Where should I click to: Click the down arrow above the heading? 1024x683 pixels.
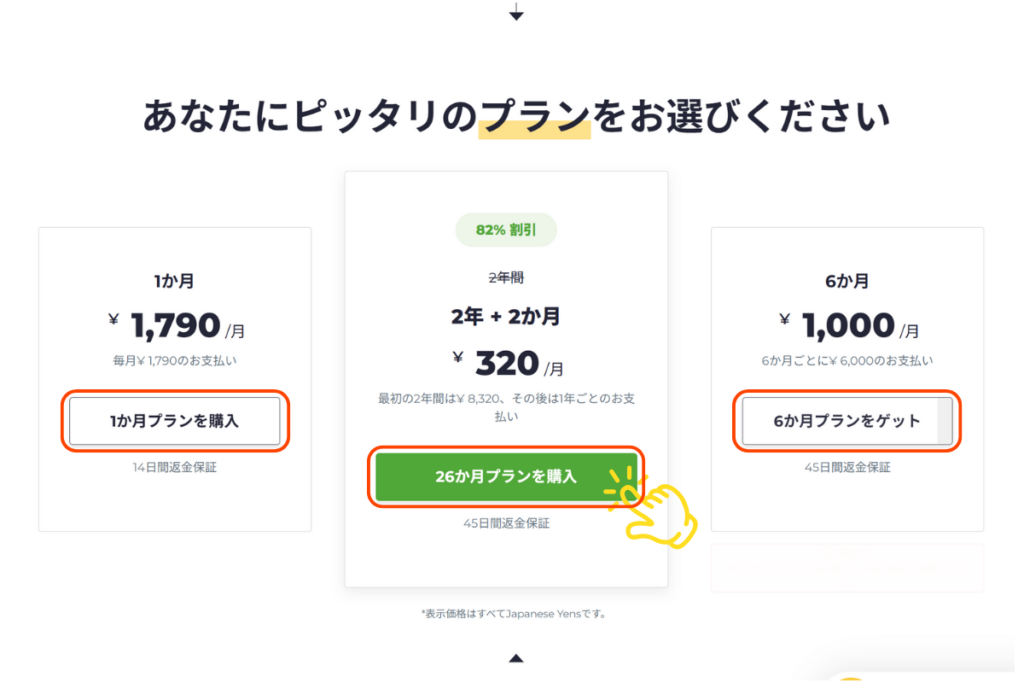[x=516, y=13]
